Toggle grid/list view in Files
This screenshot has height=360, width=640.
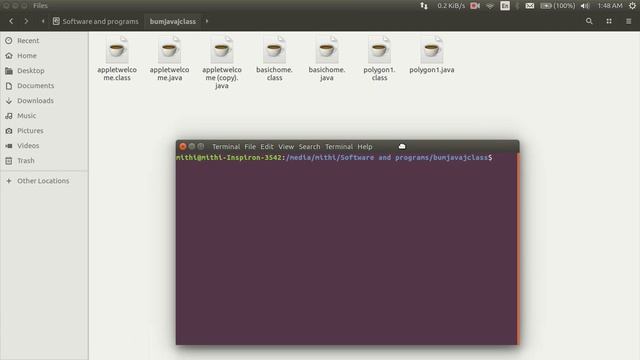(x=609, y=21)
